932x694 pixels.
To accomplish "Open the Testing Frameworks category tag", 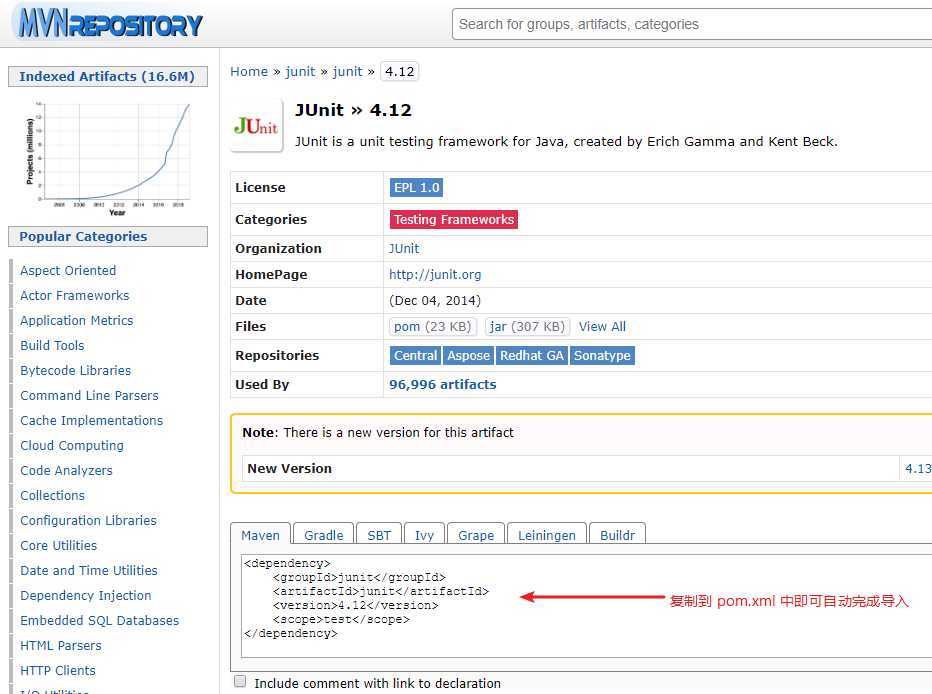I will click(x=454, y=219).
